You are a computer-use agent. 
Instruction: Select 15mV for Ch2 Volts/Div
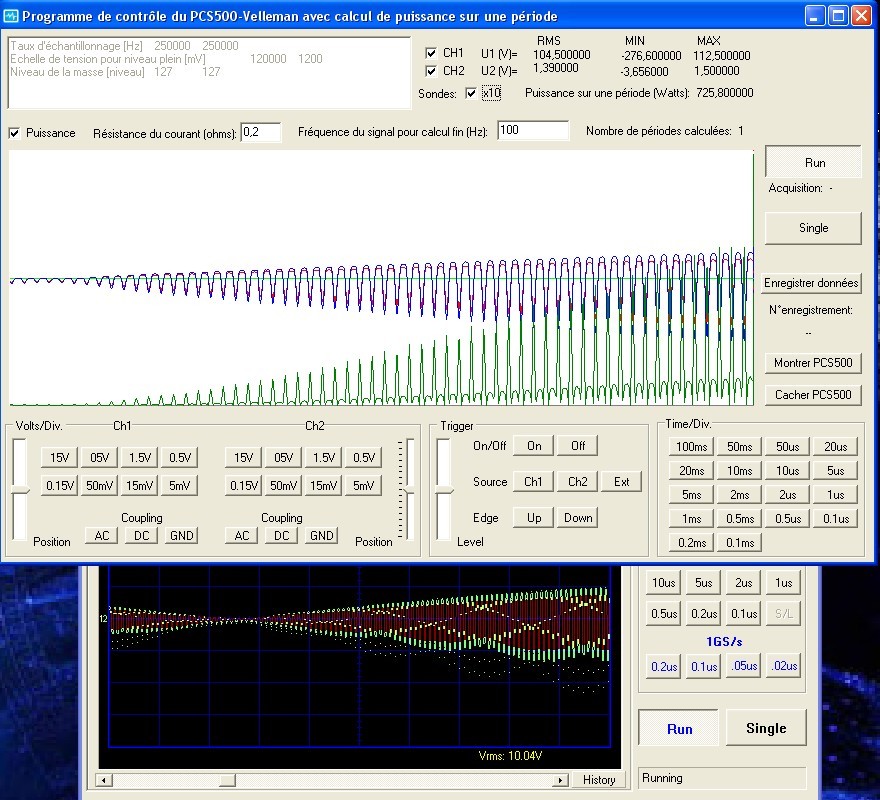coord(324,486)
